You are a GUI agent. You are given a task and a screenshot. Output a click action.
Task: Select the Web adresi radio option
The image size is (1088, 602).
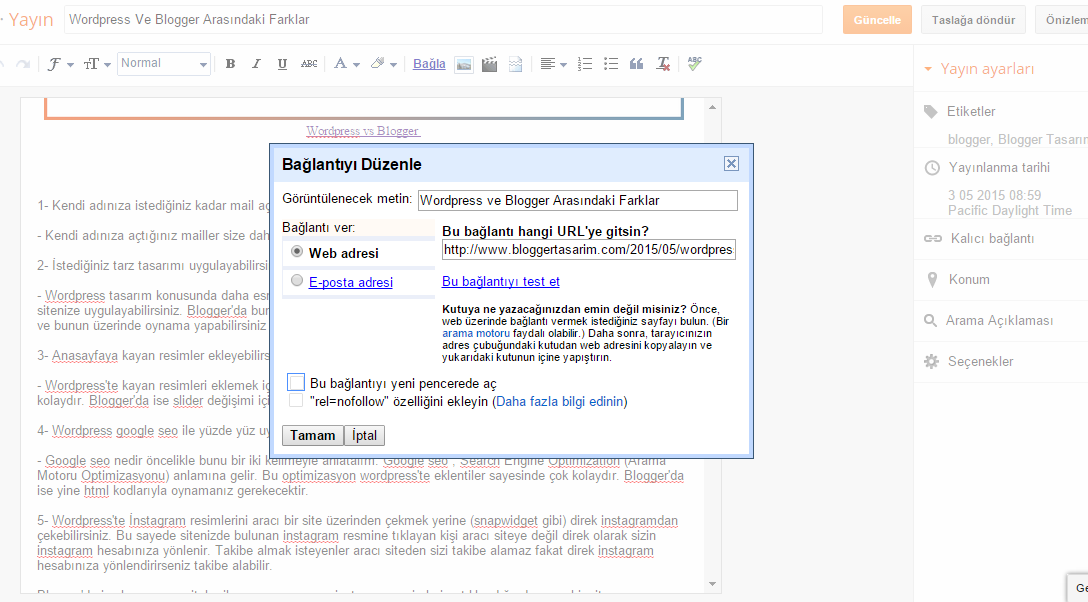click(297, 252)
